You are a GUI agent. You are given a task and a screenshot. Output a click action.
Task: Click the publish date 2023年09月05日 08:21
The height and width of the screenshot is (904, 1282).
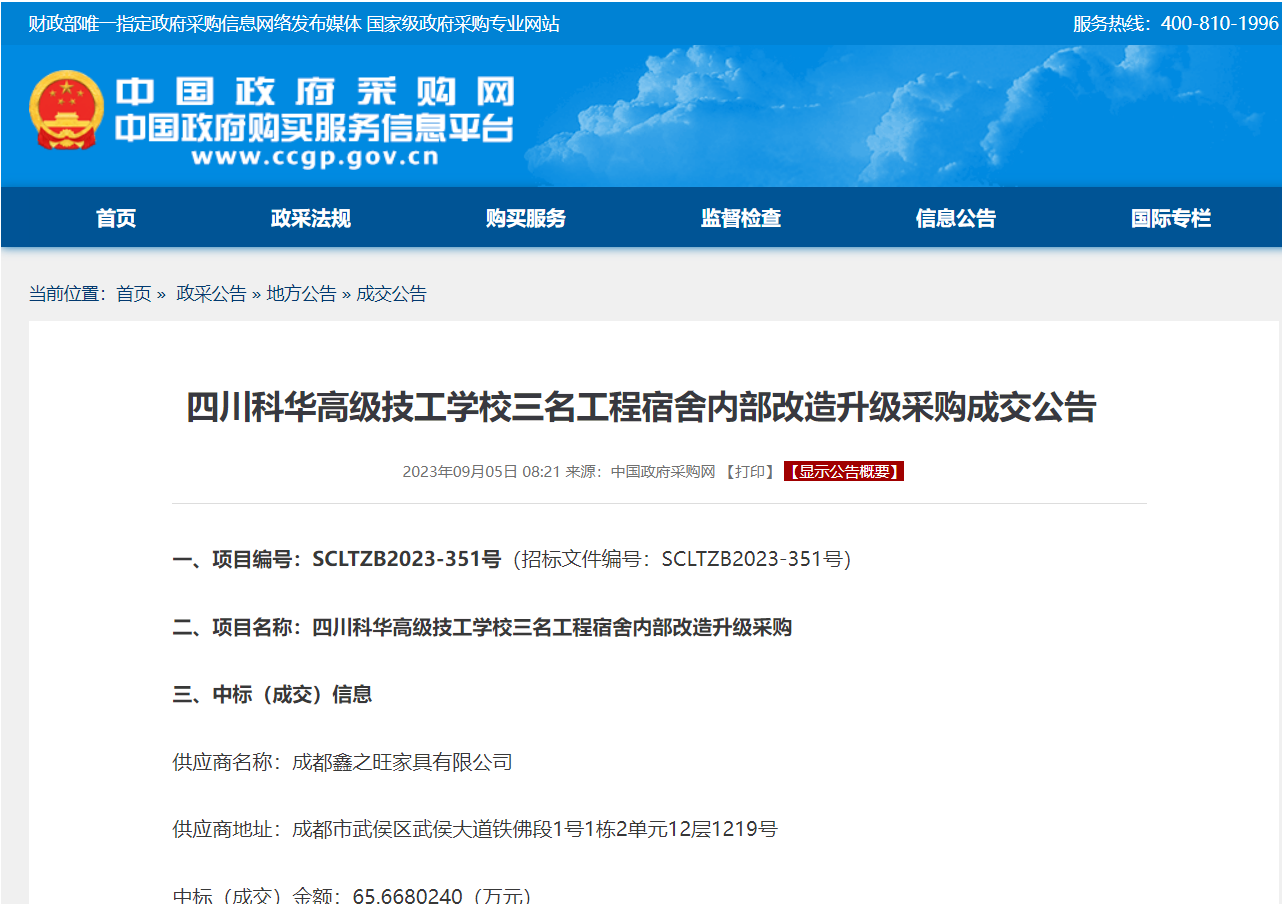pos(482,472)
